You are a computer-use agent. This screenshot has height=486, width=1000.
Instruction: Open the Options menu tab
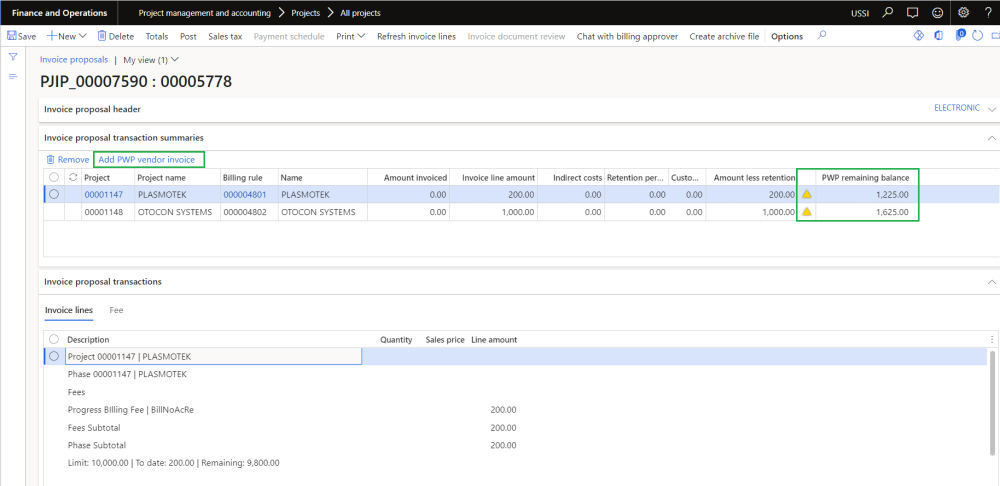[x=787, y=36]
